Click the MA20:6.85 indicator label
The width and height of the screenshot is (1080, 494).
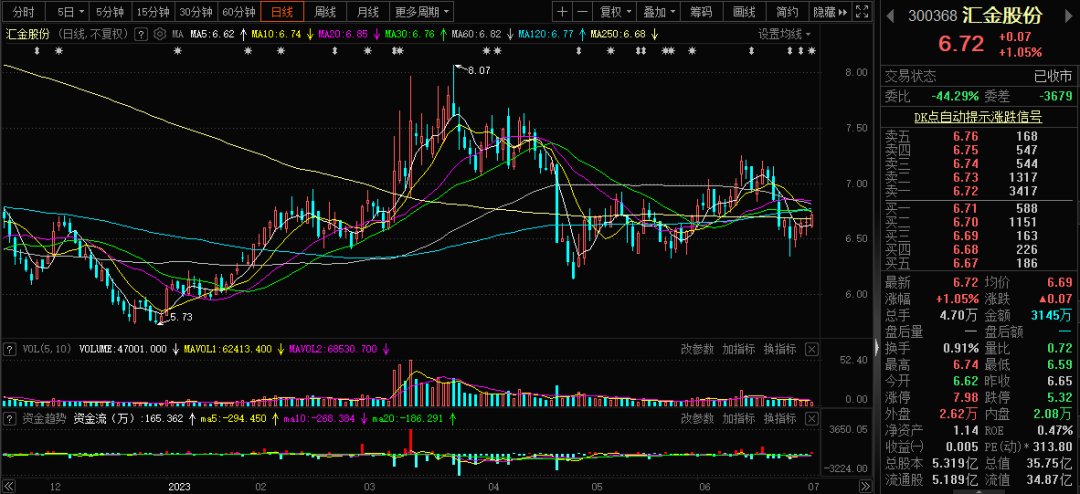(x=343, y=34)
